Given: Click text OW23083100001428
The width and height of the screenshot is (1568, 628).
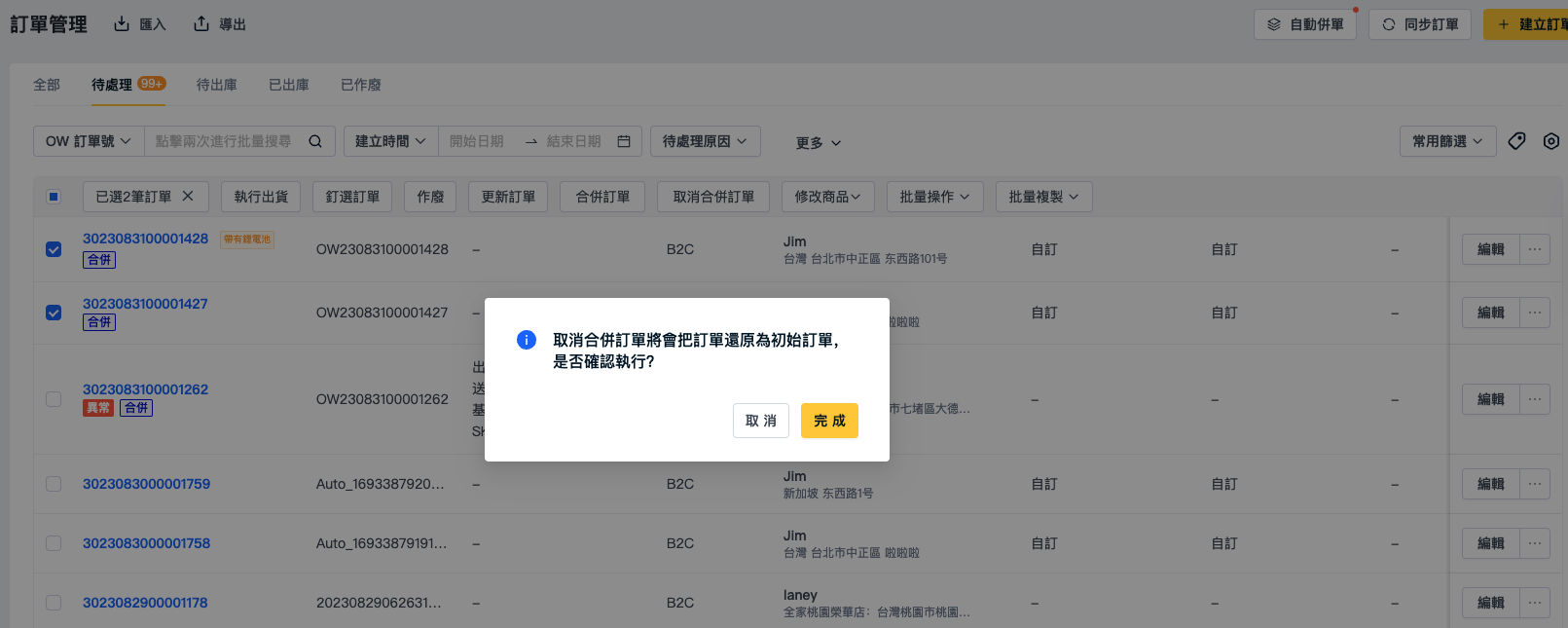Looking at the screenshot, I should point(383,249).
